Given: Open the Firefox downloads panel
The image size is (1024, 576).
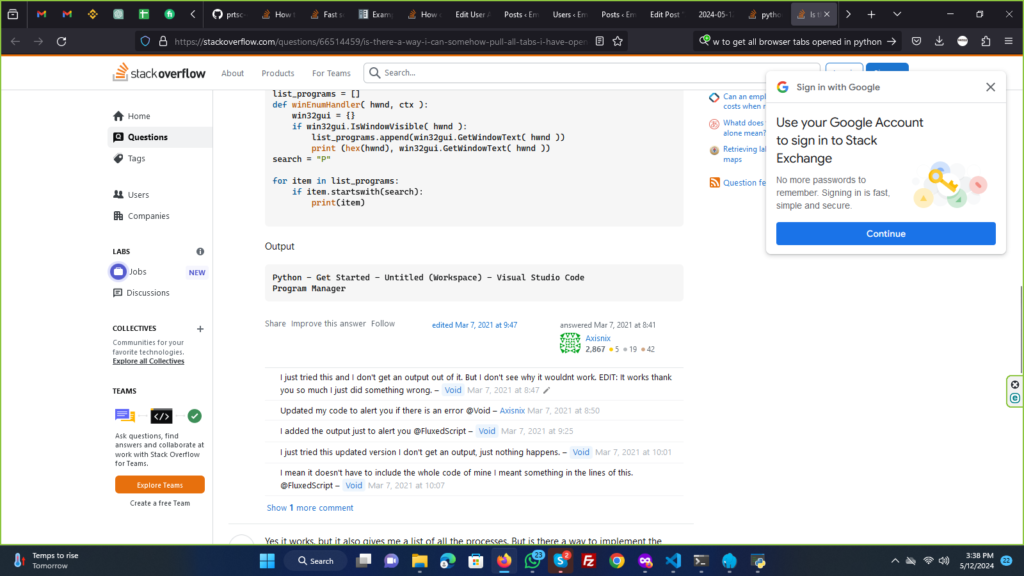Looking at the screenshot, I should [x=939, y=41].
